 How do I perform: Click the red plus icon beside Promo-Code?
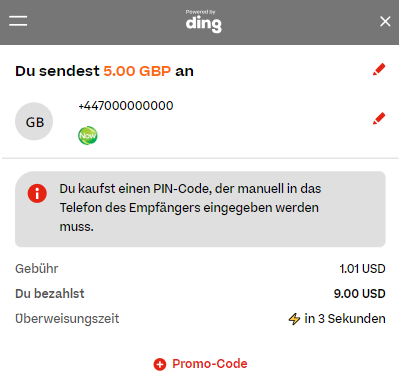pos(160,364)
